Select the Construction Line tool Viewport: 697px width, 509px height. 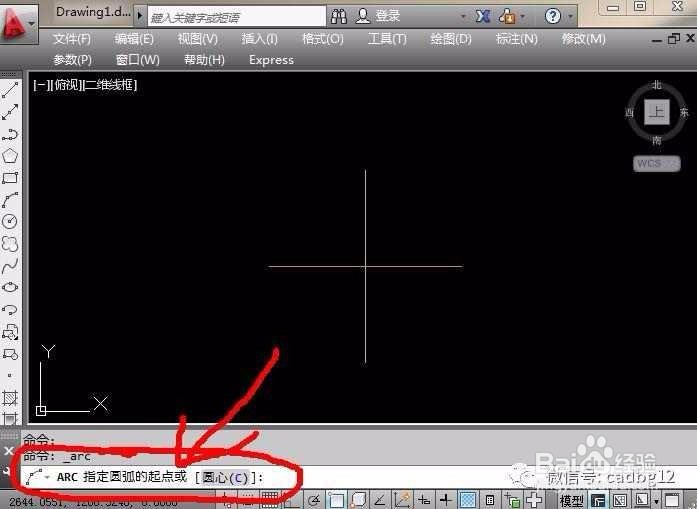click(x=10, y=112)
